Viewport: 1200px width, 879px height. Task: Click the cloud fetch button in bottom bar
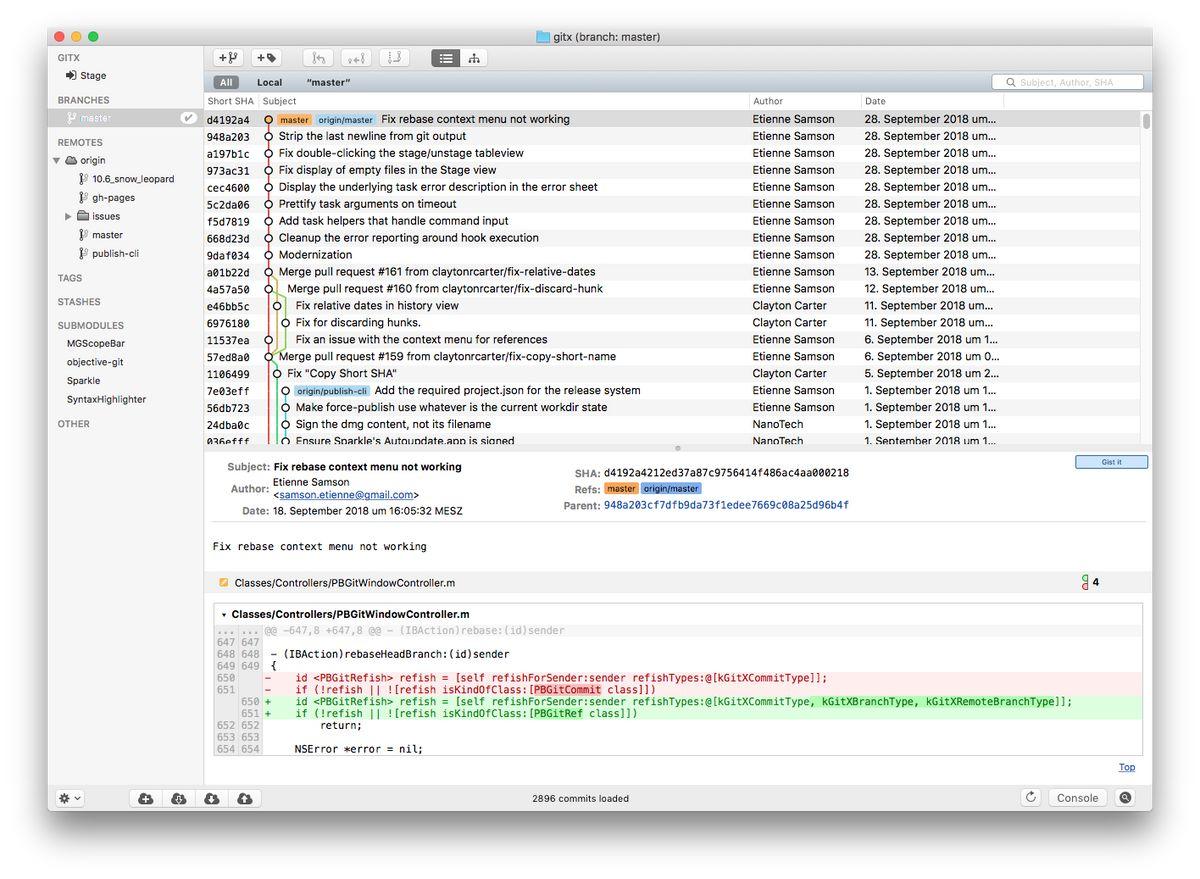click(x=179, y=798)
